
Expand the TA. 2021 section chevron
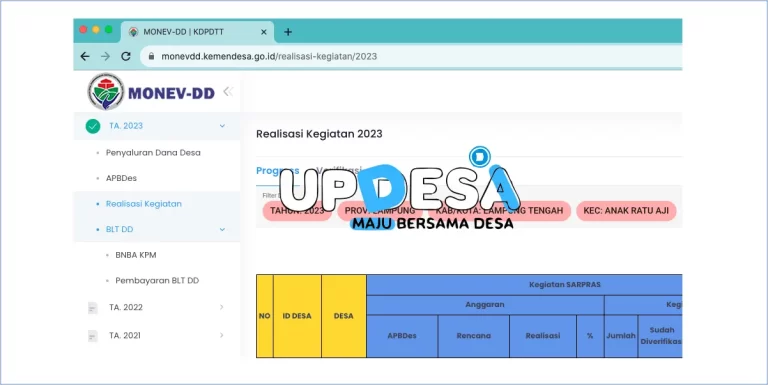coord(221,335)
